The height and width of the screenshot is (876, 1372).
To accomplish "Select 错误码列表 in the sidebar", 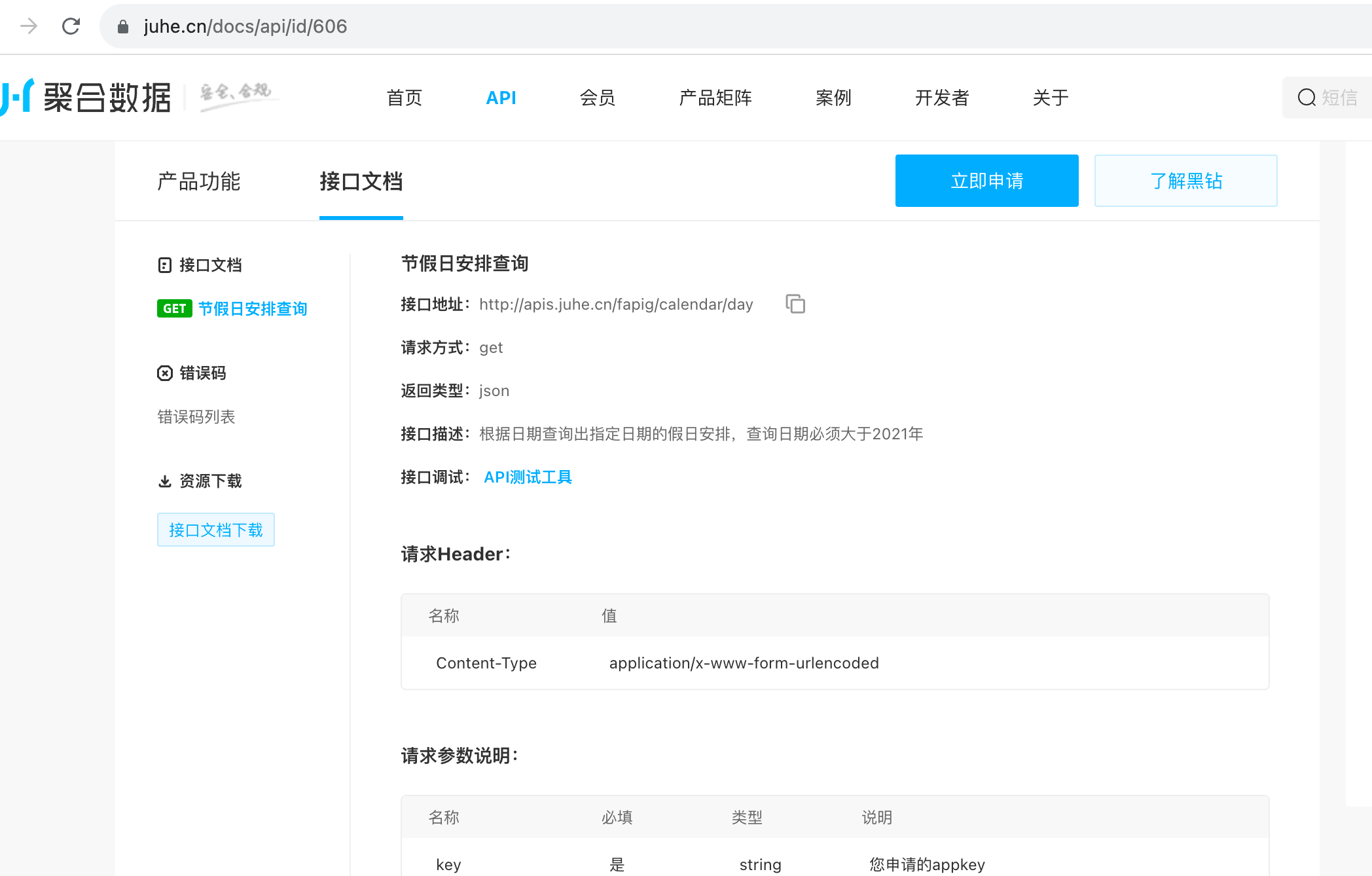I will click(196, 417).
